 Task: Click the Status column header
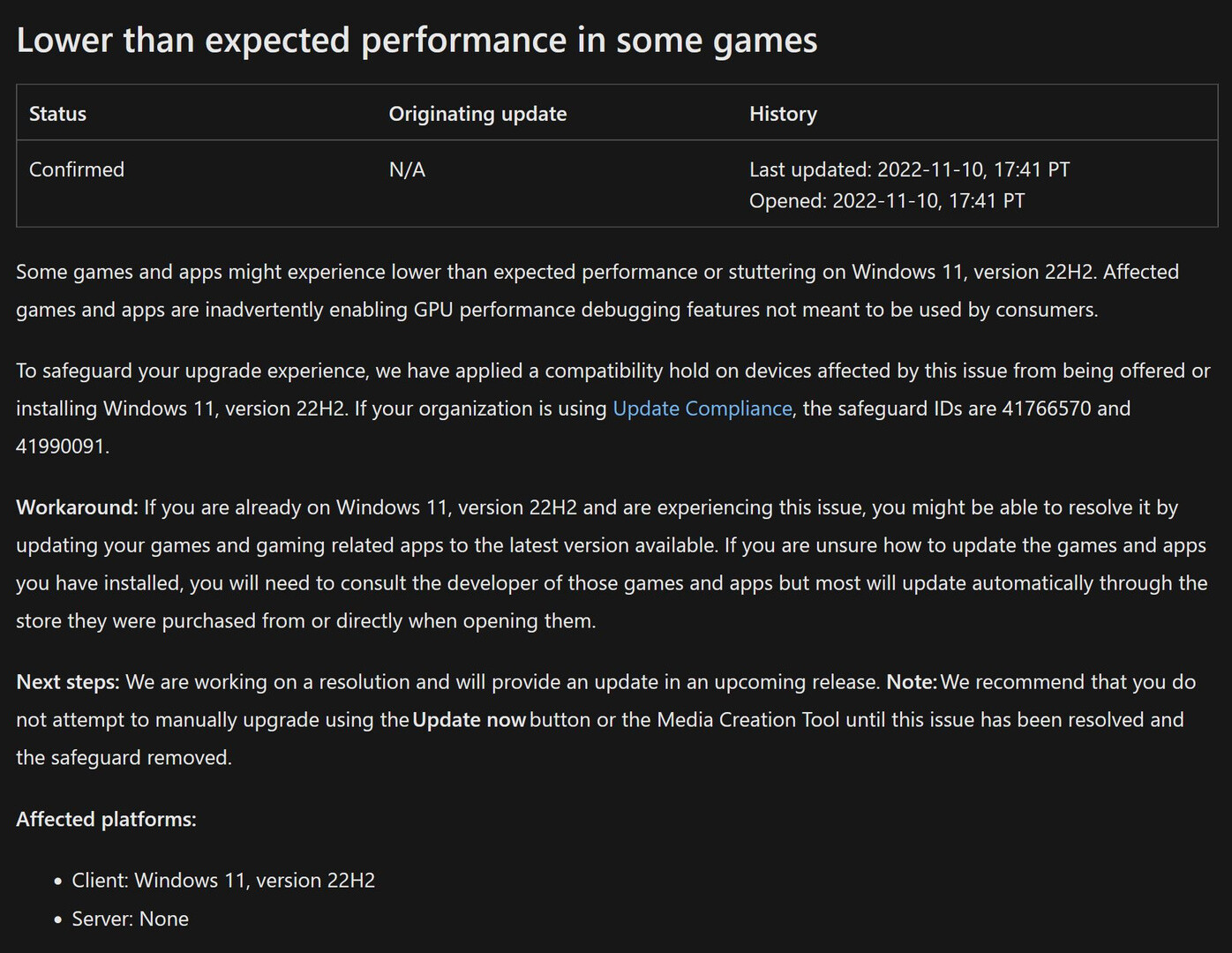pyautogui.click(x=57, y=114)
